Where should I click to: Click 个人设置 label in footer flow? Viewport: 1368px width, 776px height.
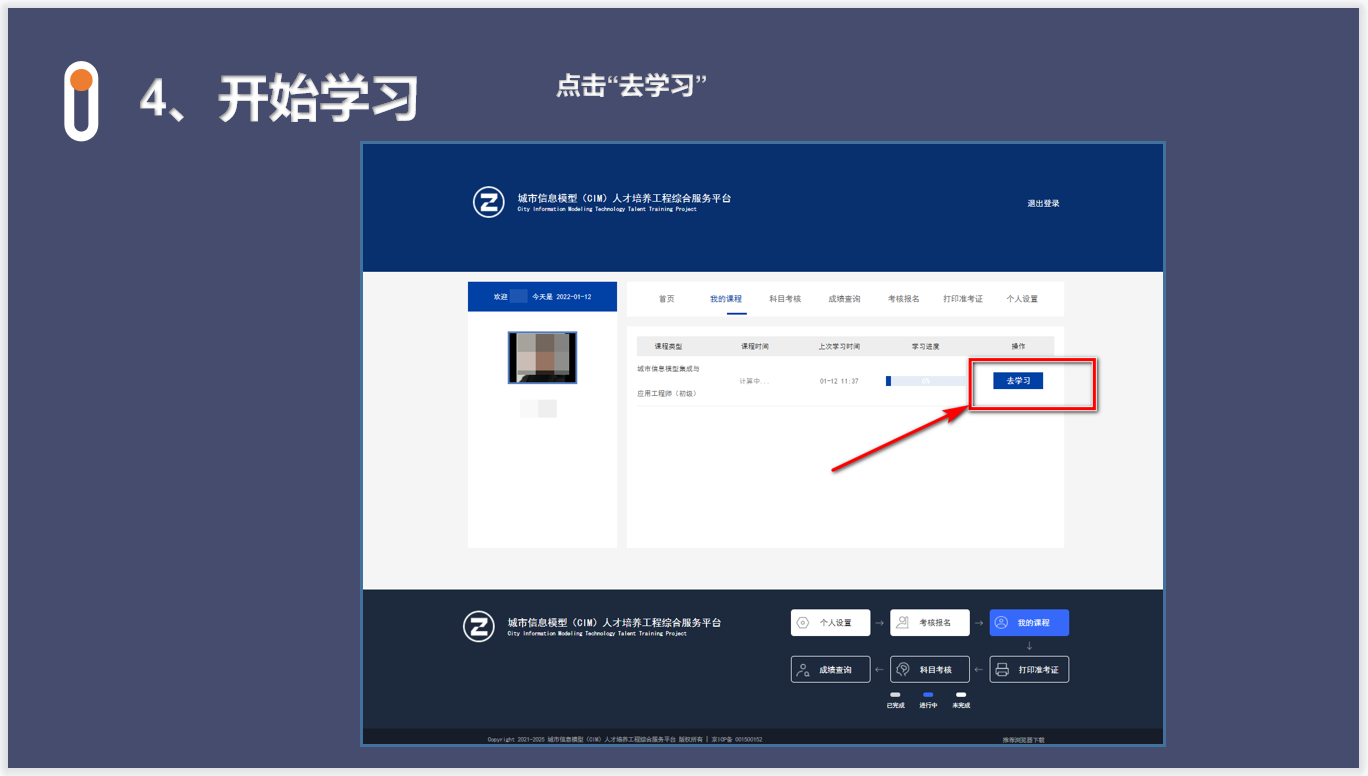[836, 623]
